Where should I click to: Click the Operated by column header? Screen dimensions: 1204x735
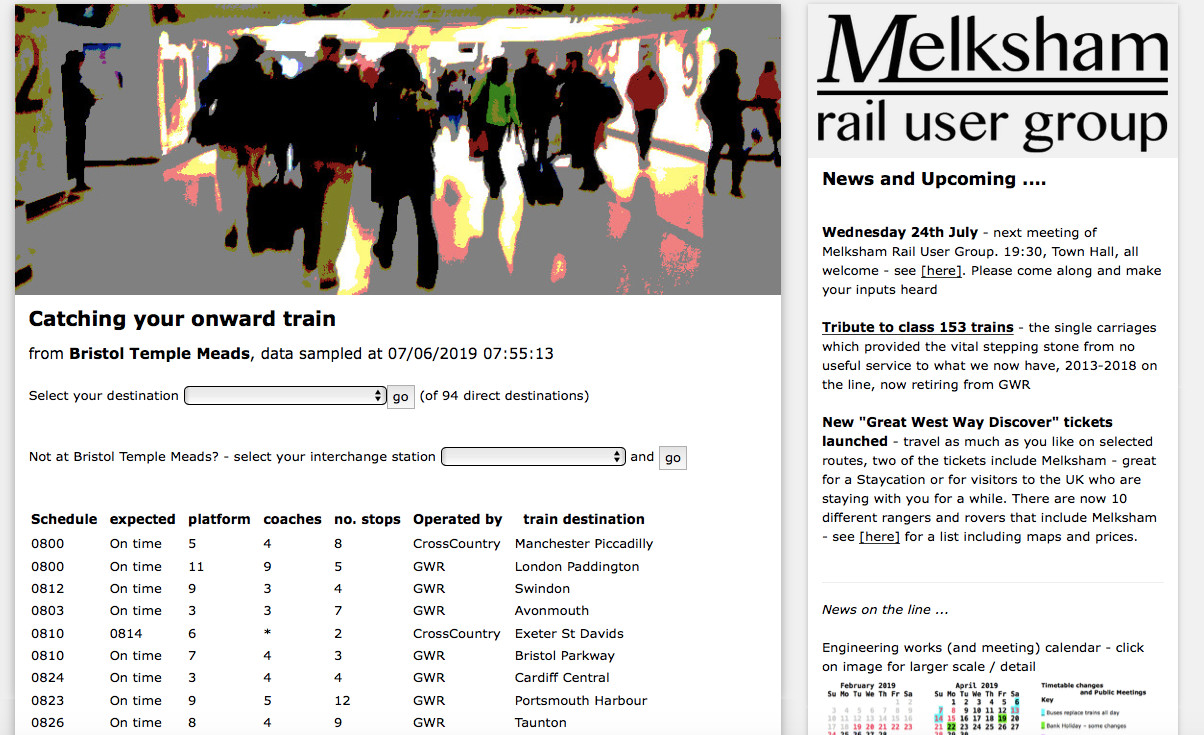(x=457, y=520)
